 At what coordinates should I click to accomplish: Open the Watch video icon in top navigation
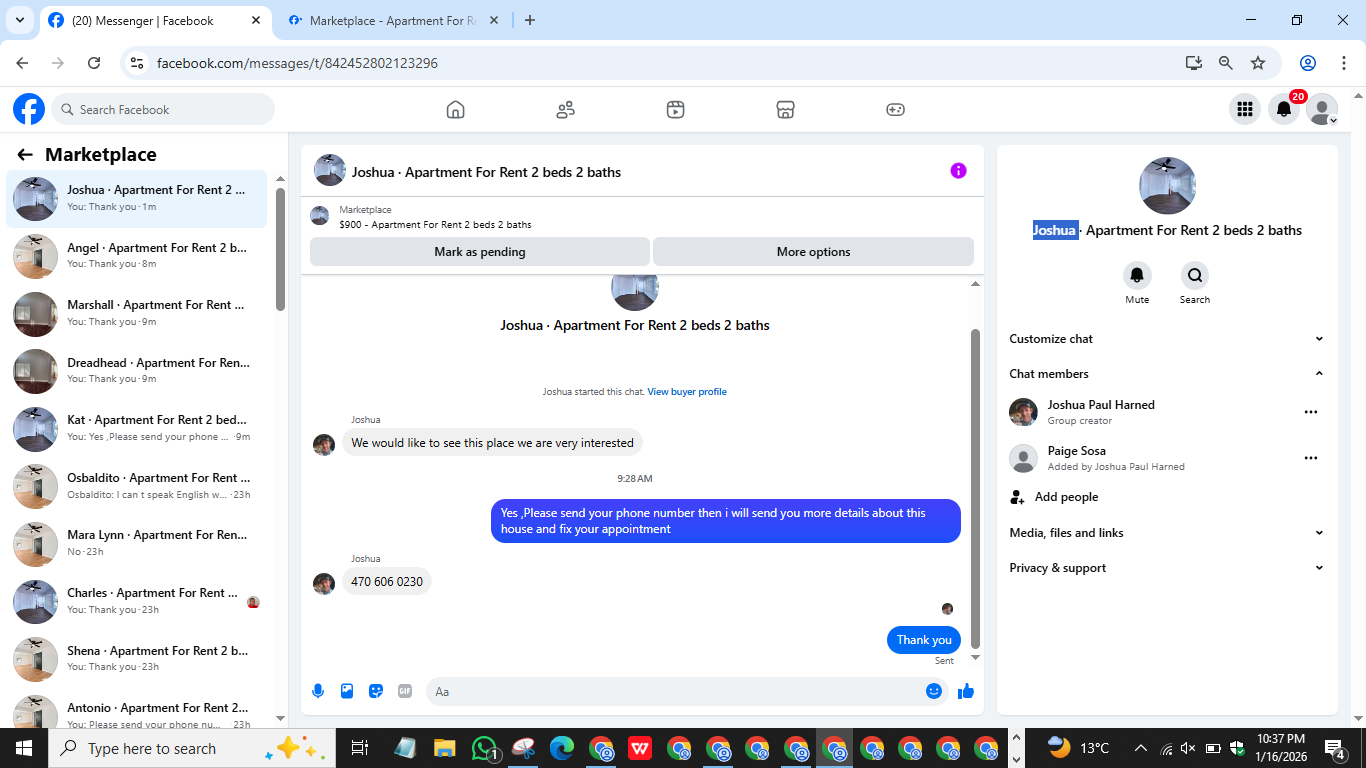[x=676, y=110]
